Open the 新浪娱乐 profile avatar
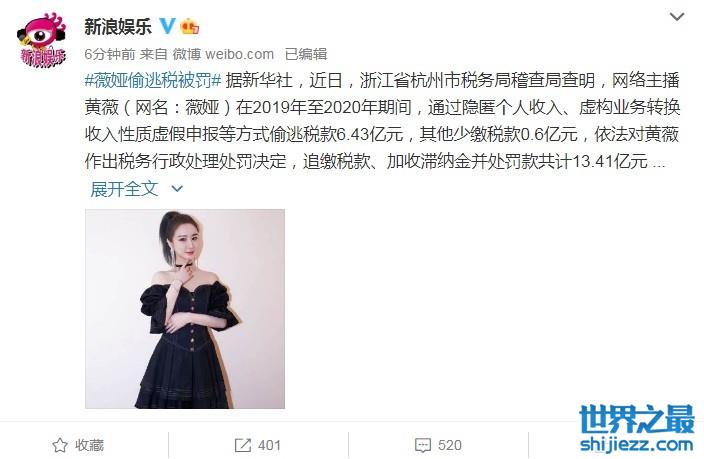Viewport: 704px width, 459px height. click(41, 40)
